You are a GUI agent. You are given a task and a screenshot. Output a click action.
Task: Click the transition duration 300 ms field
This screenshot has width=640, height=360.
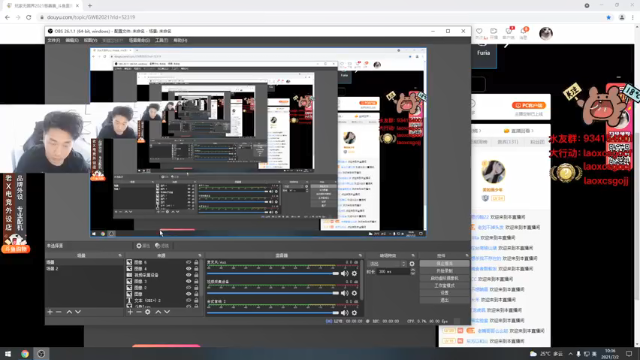pos(393,271)
